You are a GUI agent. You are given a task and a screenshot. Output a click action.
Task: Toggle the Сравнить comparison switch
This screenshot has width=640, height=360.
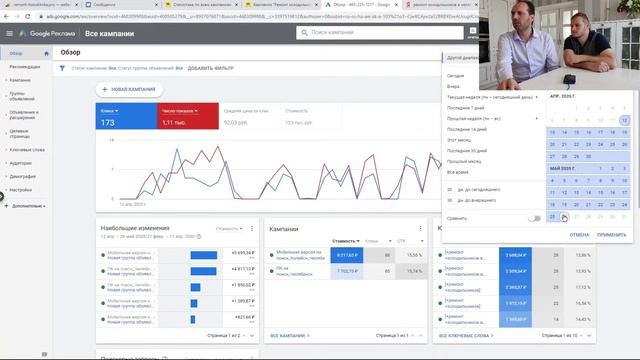click(534, 218)
